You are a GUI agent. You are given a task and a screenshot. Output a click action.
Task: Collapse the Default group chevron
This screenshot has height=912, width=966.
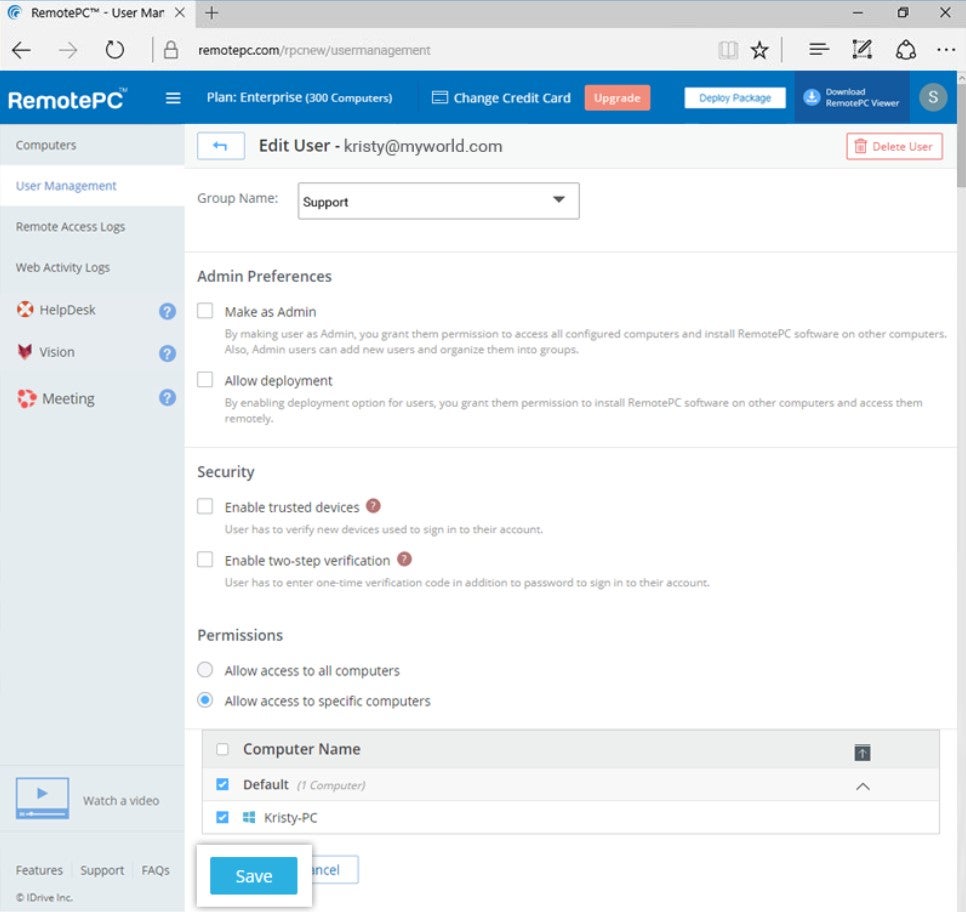(x=863, y=786)
